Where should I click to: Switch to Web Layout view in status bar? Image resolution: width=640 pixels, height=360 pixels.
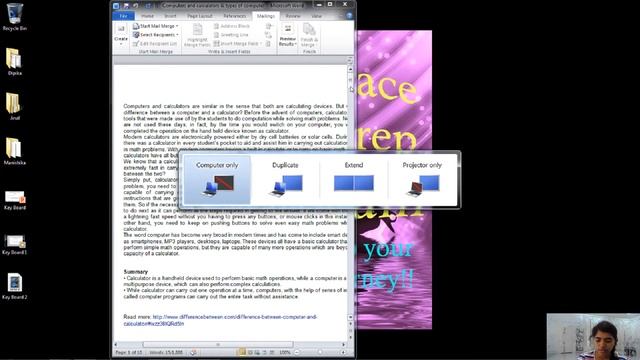[x=257, y=352]
